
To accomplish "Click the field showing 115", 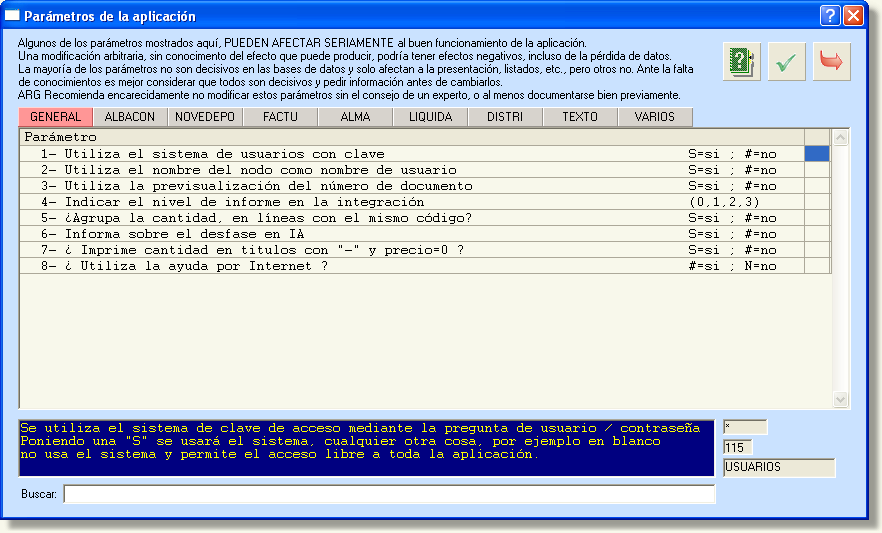I will pyautogui.click(x=738, y=447).
